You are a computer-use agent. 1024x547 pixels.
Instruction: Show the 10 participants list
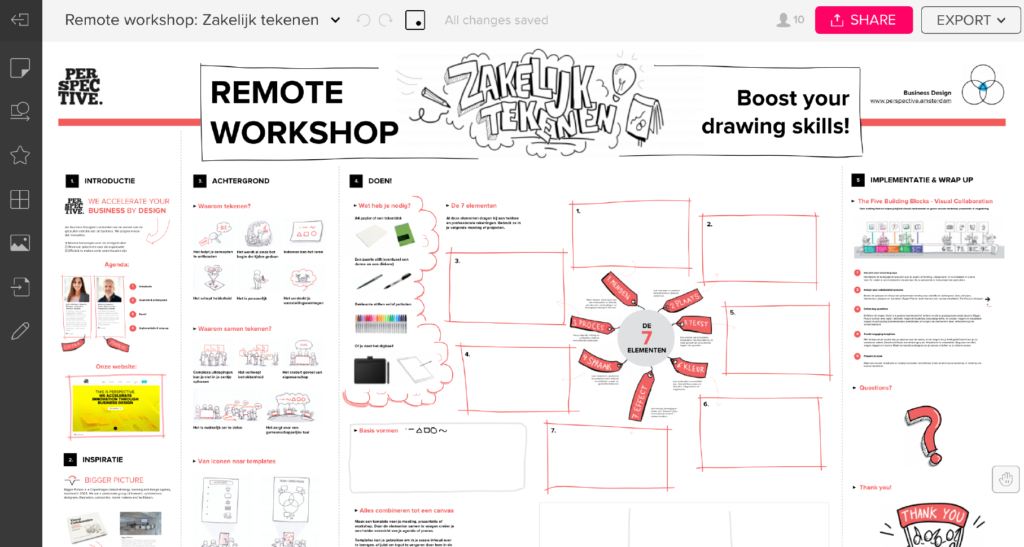tap(790, 20)
